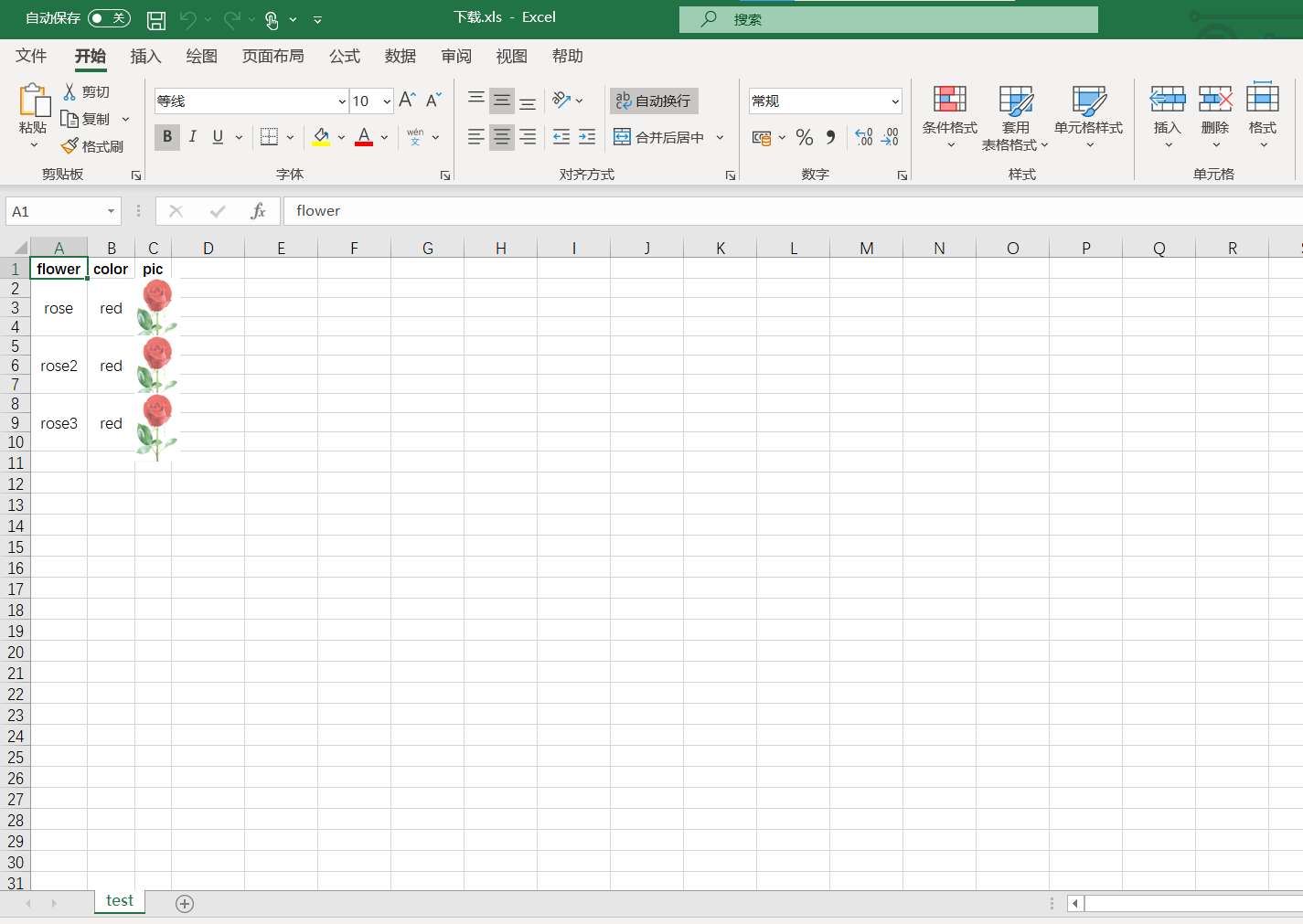Toggle 自动换行 (Wrap Text)
This screenshot has width=1303, height=924.
(x=653, y=101)
